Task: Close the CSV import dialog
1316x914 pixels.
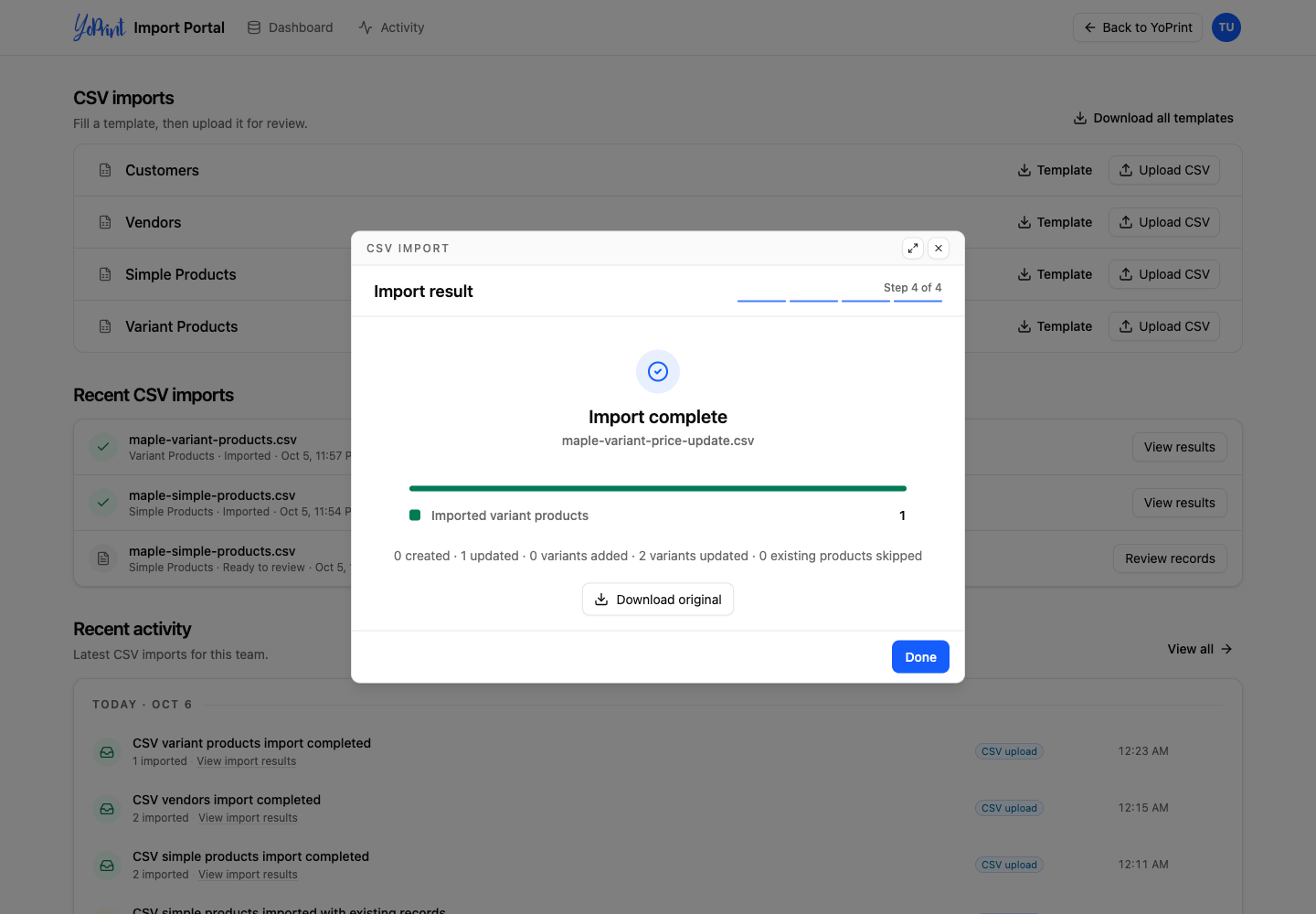Action: [939, 249]
